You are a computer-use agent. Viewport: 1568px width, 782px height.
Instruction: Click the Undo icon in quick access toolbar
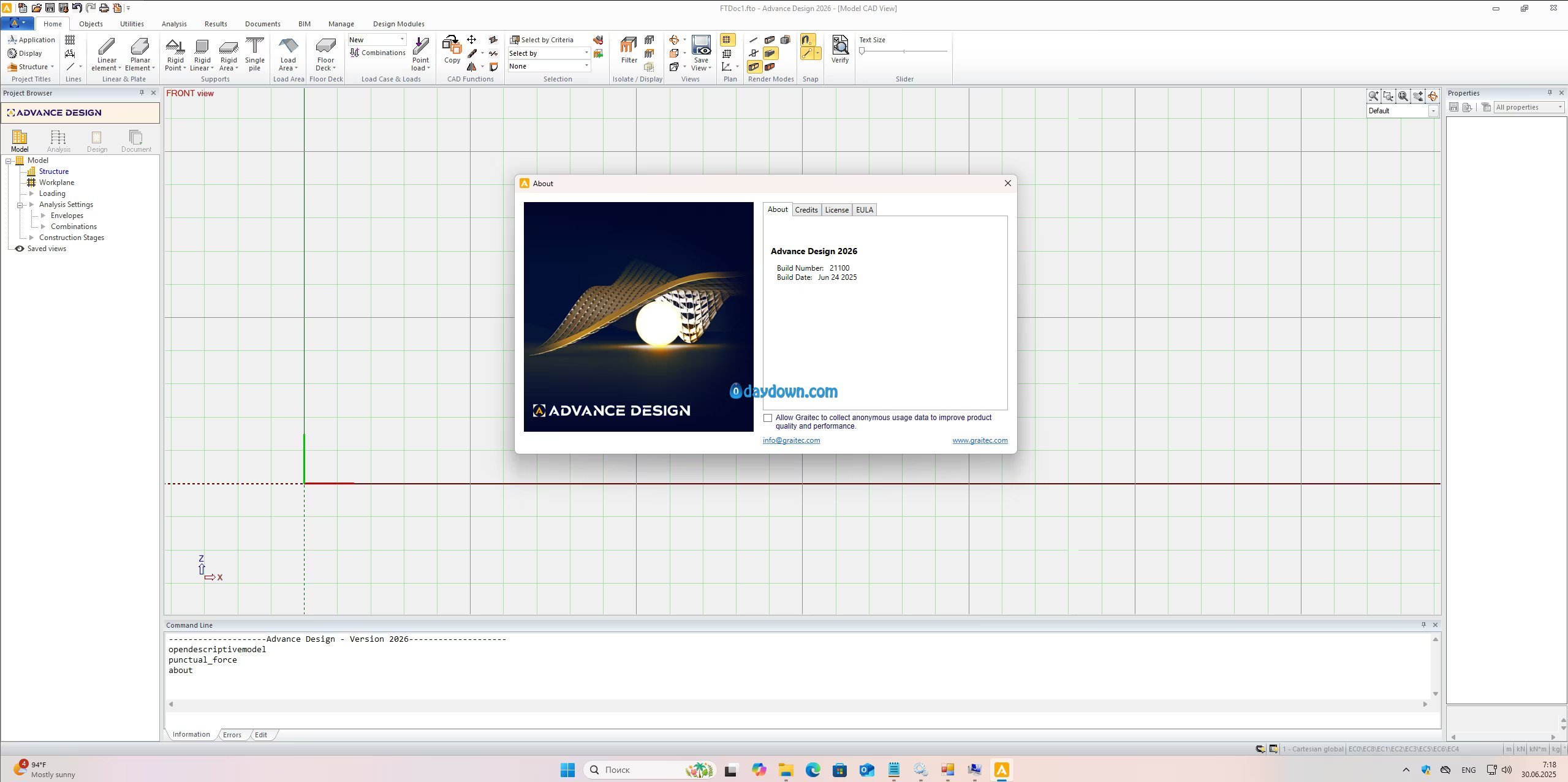(77, 8)
